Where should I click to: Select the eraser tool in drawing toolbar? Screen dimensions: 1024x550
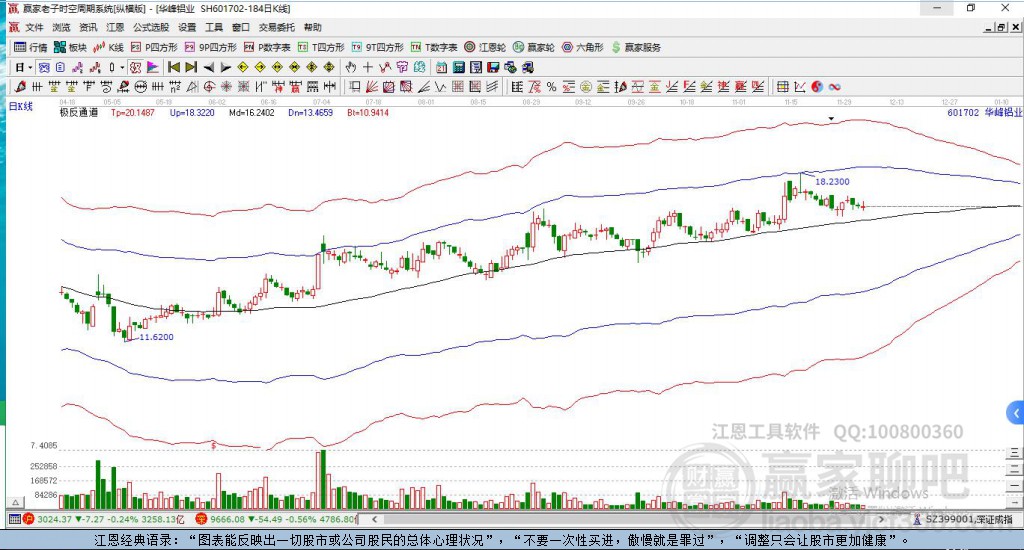pos(20,87)
